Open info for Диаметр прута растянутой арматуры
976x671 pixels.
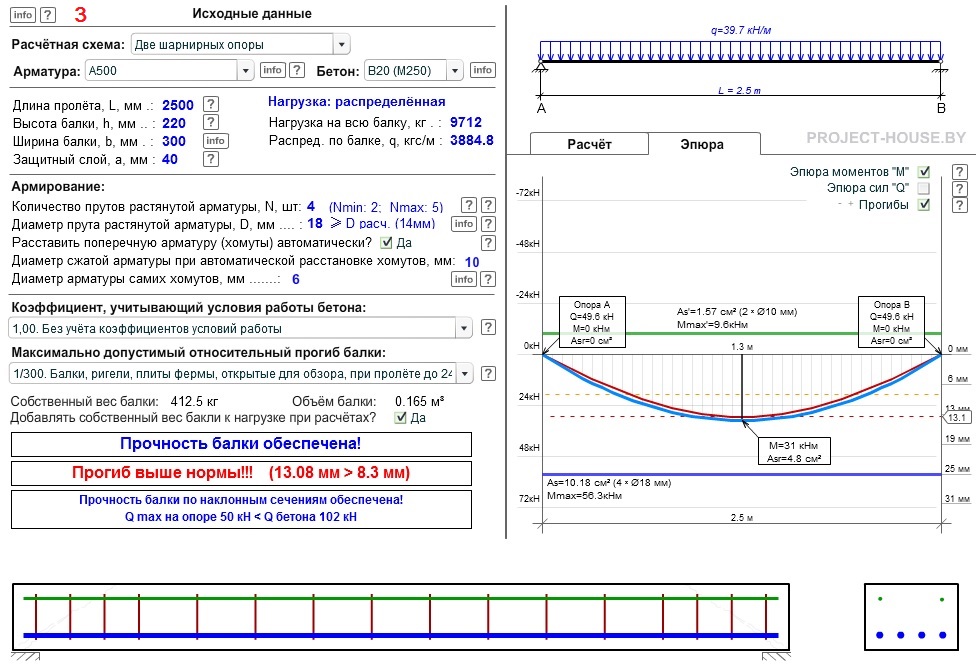click(x=464, y=223)
